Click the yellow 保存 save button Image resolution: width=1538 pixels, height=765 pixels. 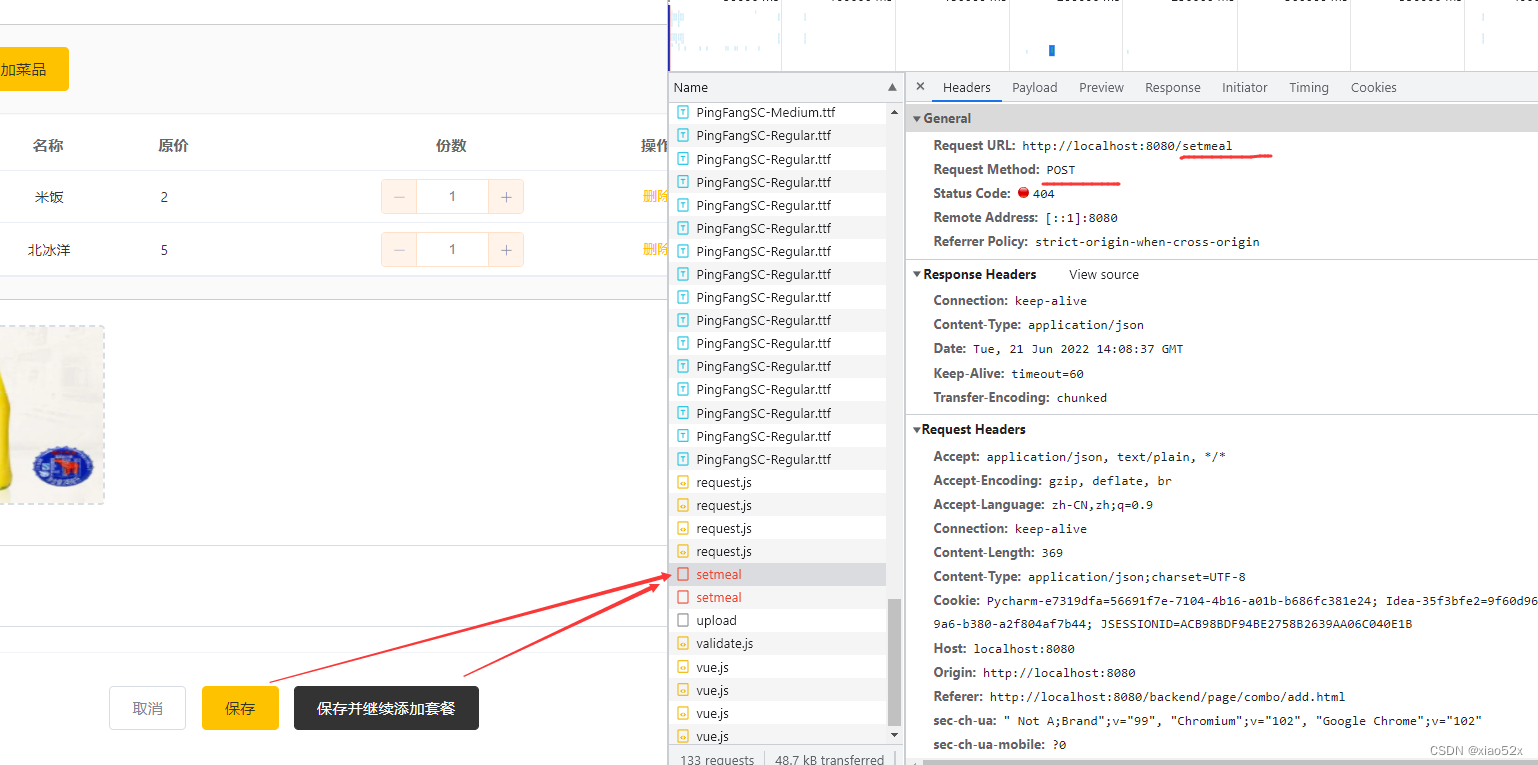[240, 708]
